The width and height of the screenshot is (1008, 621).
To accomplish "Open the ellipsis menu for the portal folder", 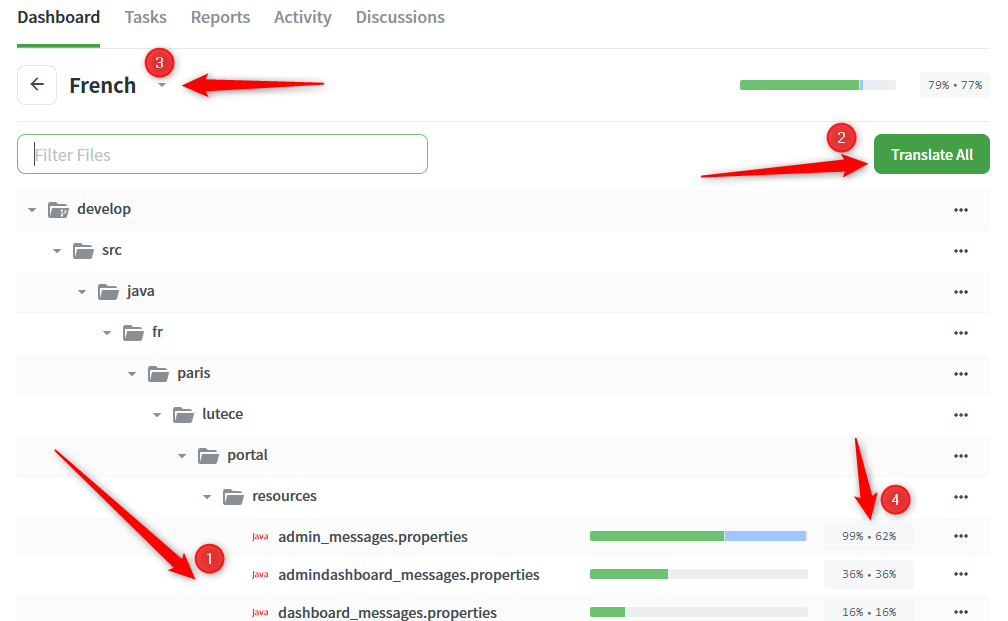I will click(x=961, y=455).
